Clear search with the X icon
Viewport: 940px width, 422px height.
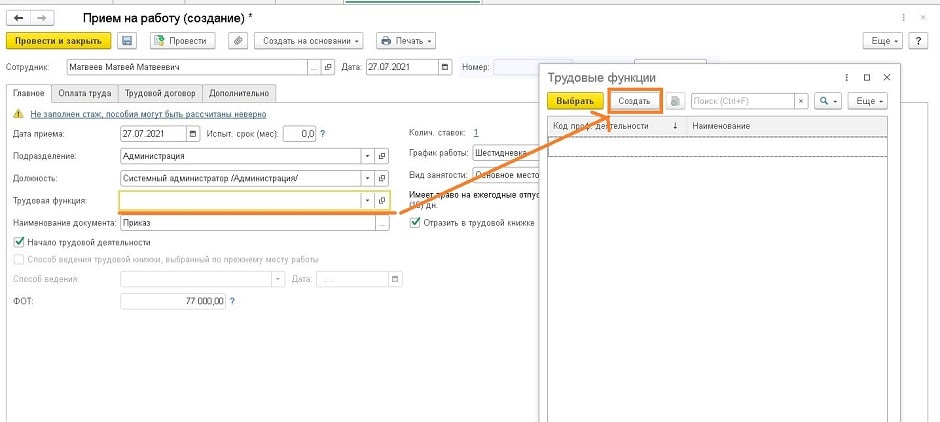(x=800, y=101)
